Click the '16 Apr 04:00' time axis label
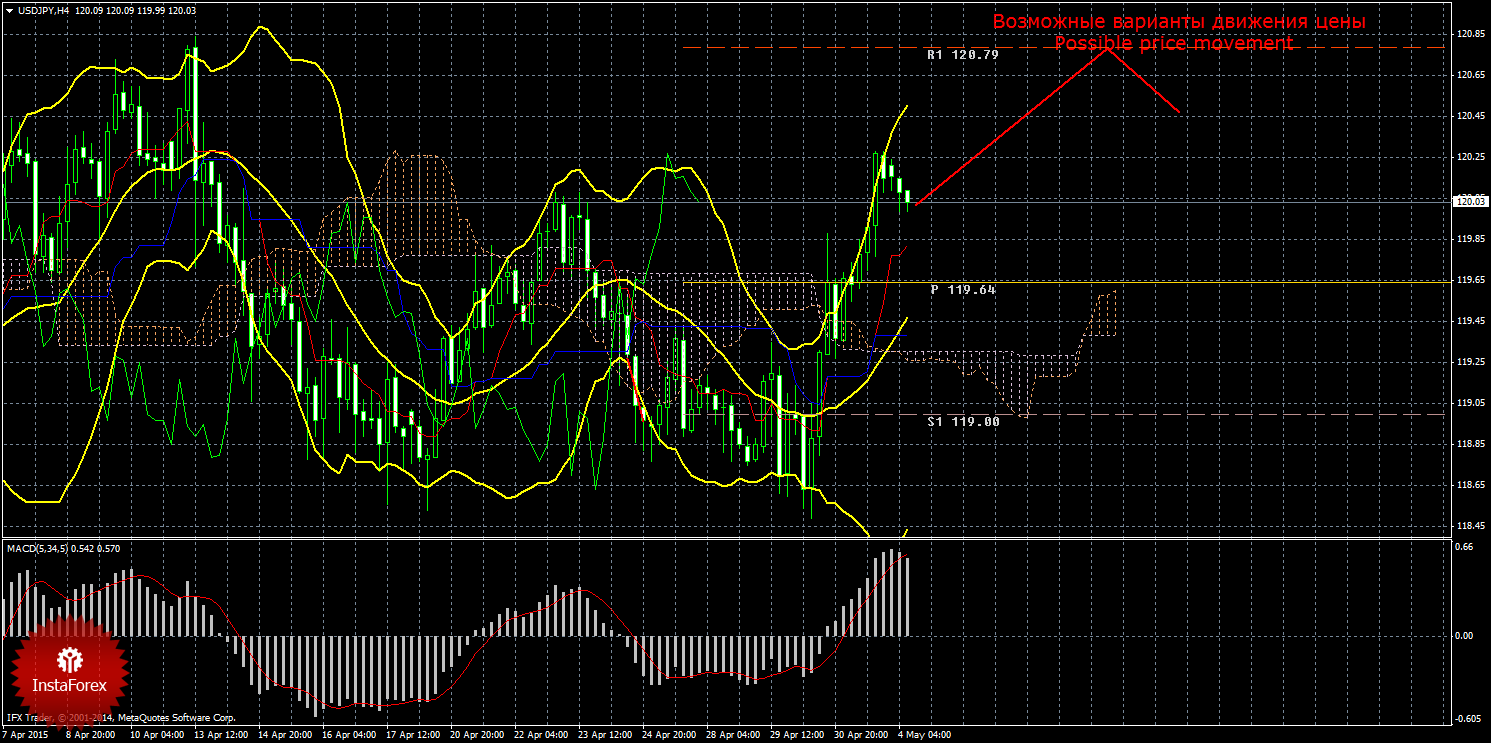Screen dimensions: 1491x743 pos(349,735)
